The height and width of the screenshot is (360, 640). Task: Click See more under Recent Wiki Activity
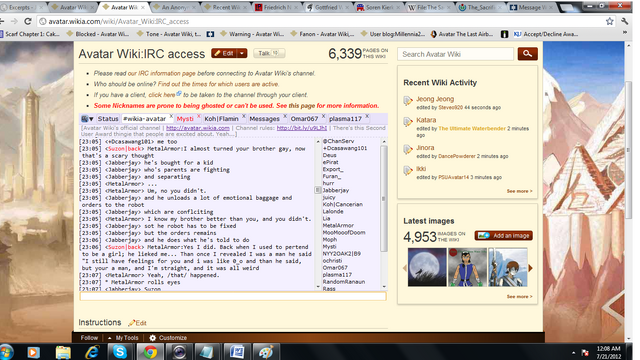click(x=519, y=191)
